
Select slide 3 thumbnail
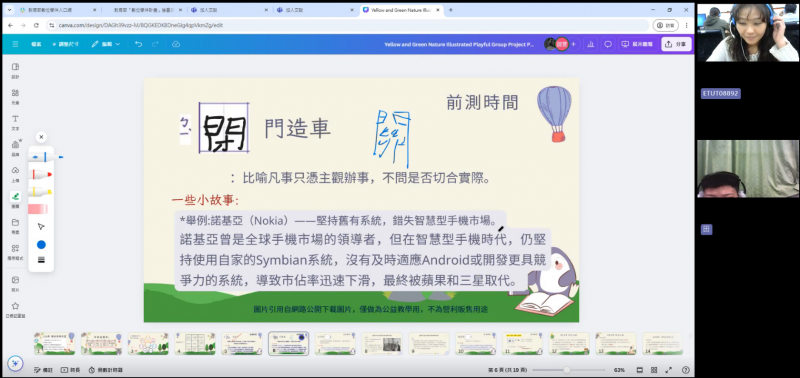point(148,343)
